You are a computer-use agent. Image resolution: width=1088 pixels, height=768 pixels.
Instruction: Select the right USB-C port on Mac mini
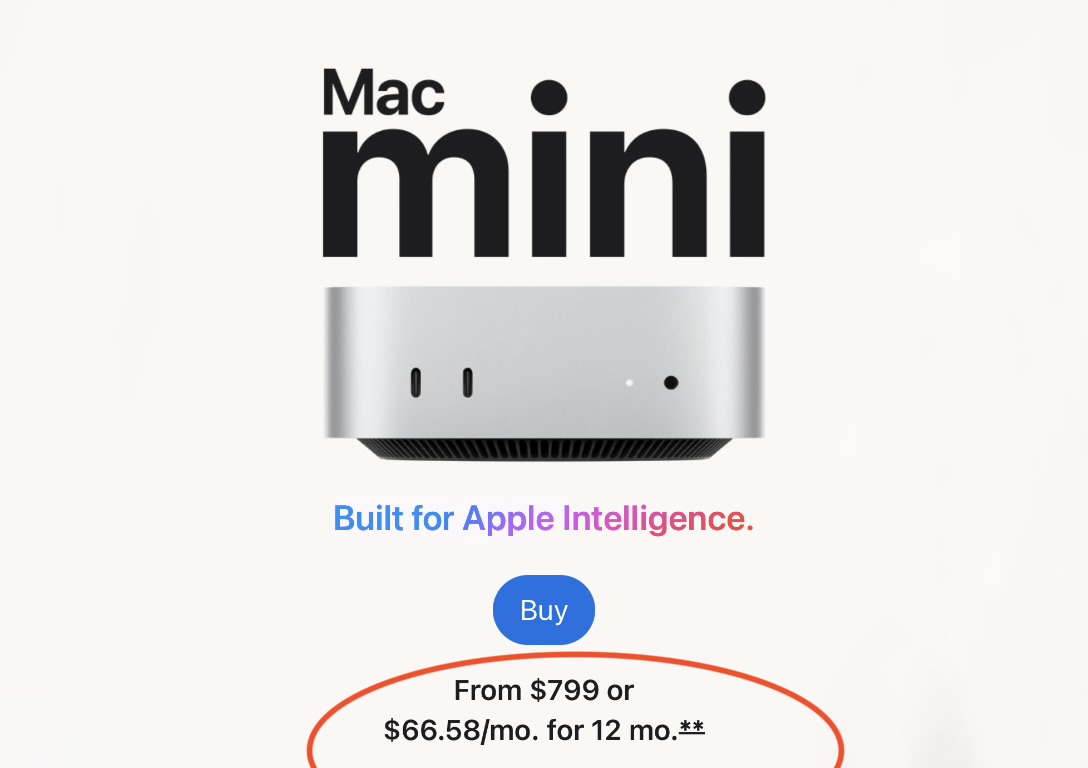coord(468,382)
